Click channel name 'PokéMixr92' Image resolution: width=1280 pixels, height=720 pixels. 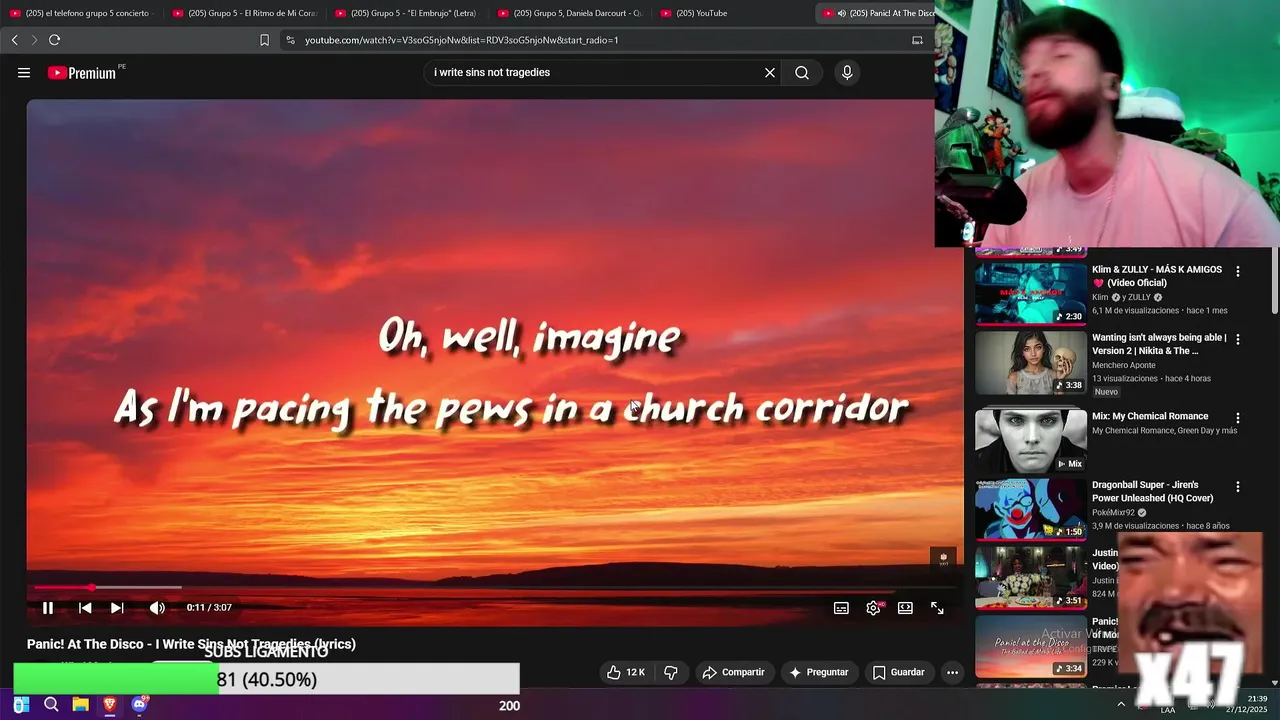click(1113, 513)
